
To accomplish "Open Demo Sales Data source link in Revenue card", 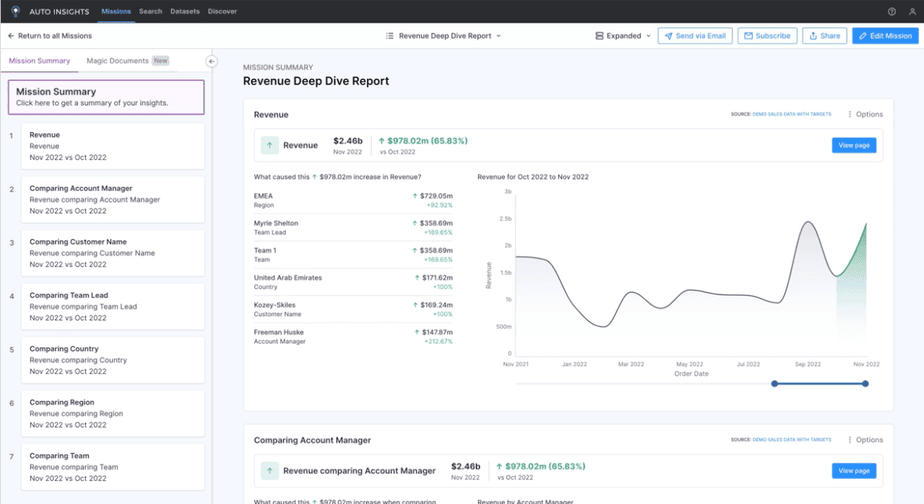I will click(x=791, y=114).
